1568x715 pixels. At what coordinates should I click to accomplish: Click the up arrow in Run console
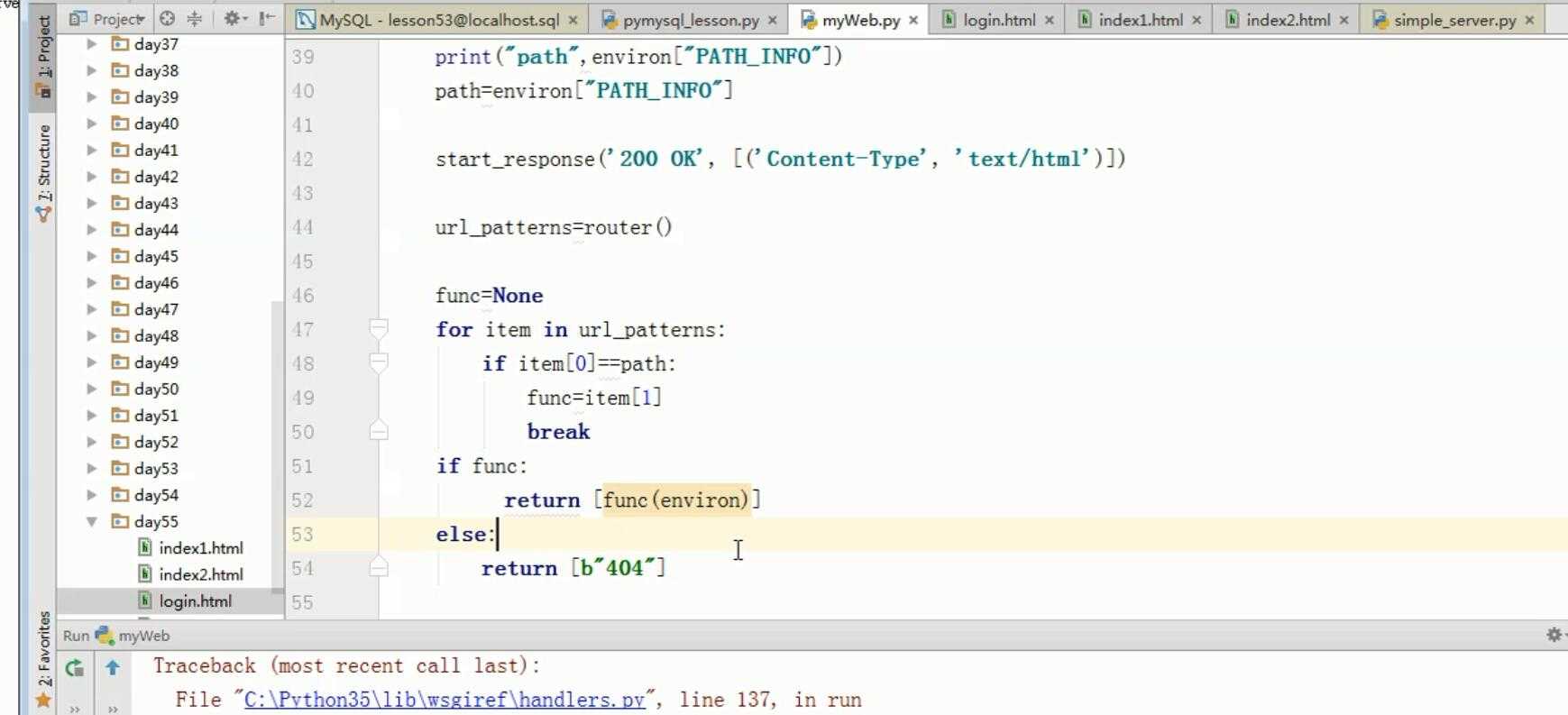tap(113, 667)
